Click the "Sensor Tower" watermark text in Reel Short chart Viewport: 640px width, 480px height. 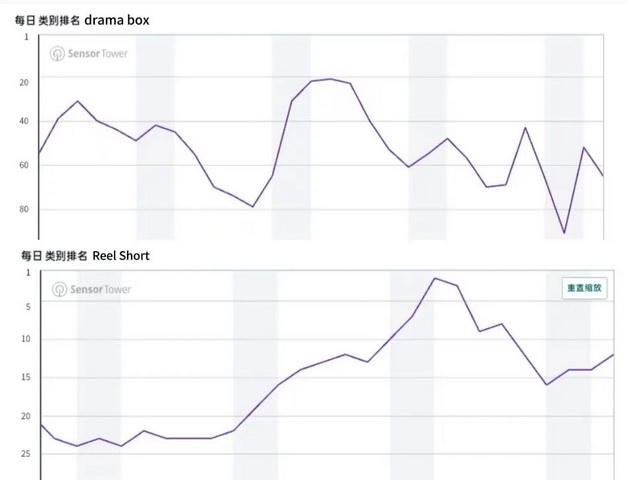pyautogui.click(x=100, y=289)
